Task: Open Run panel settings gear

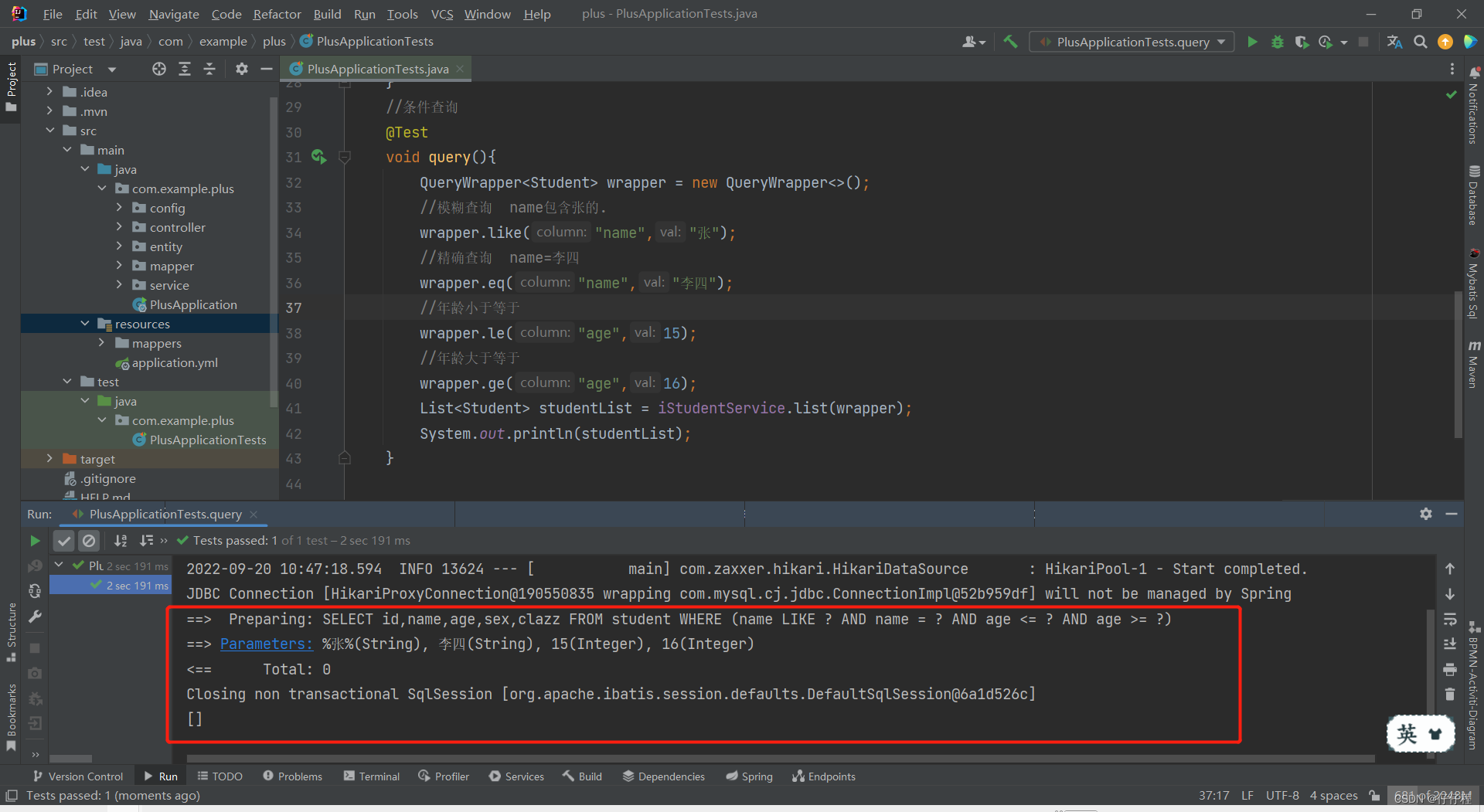Action: click(1426, 514)
